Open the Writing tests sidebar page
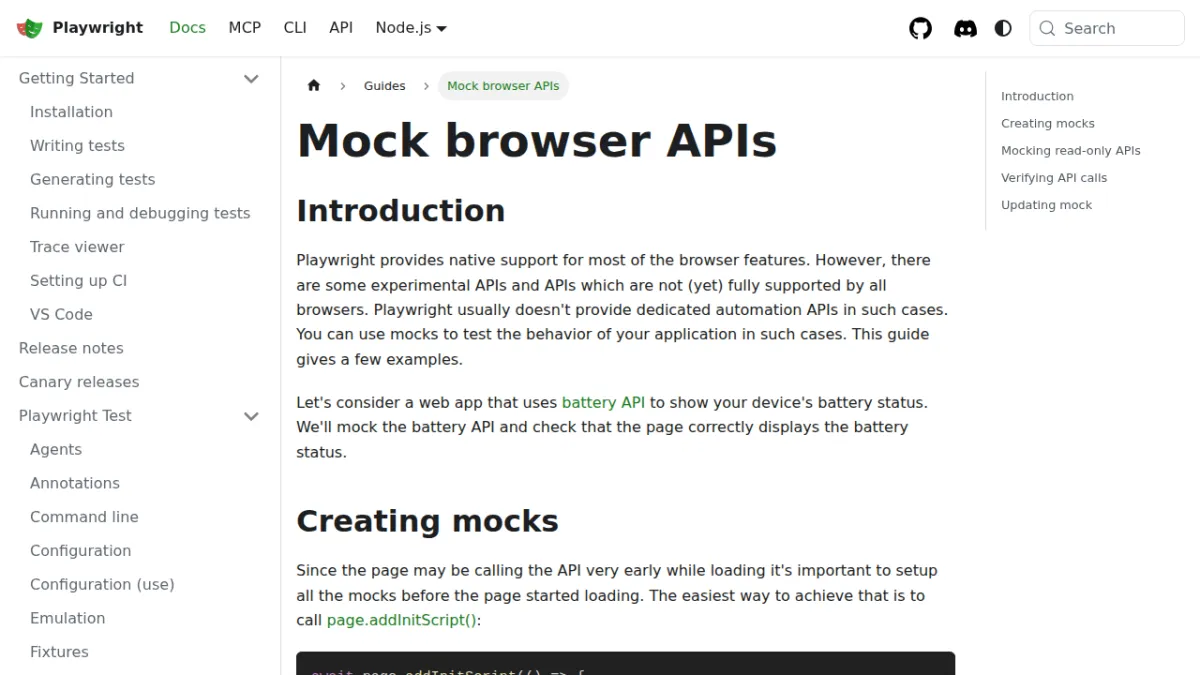Viewport: 1200px width, 675px height. click(77, 146)
